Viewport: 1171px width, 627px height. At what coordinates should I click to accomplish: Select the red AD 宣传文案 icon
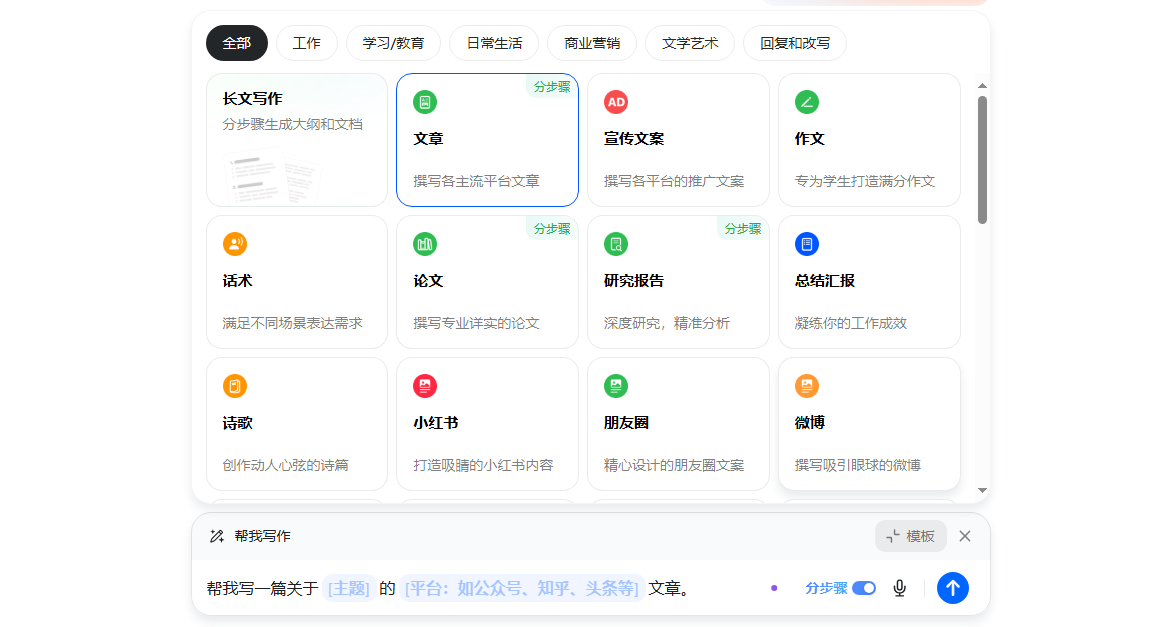point(616,102)
